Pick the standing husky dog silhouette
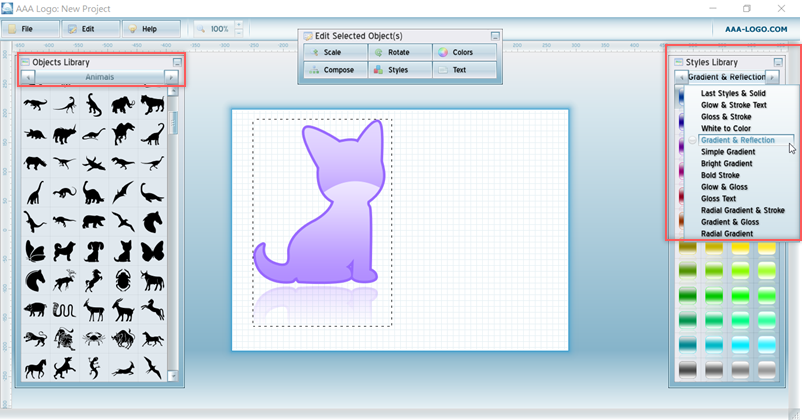 tap(64, 251)
